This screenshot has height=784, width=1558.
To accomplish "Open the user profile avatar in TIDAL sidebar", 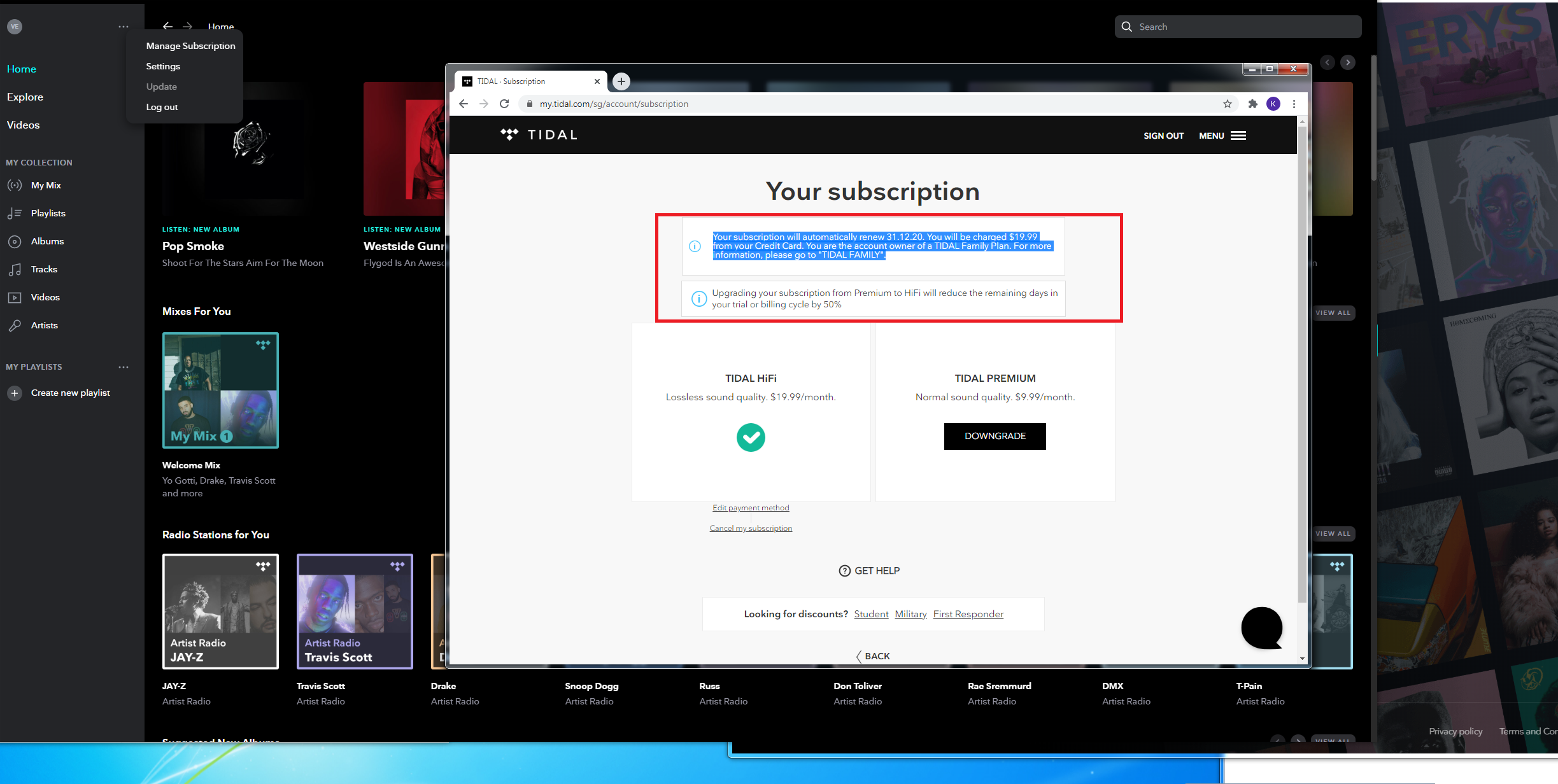I will 15,26.
